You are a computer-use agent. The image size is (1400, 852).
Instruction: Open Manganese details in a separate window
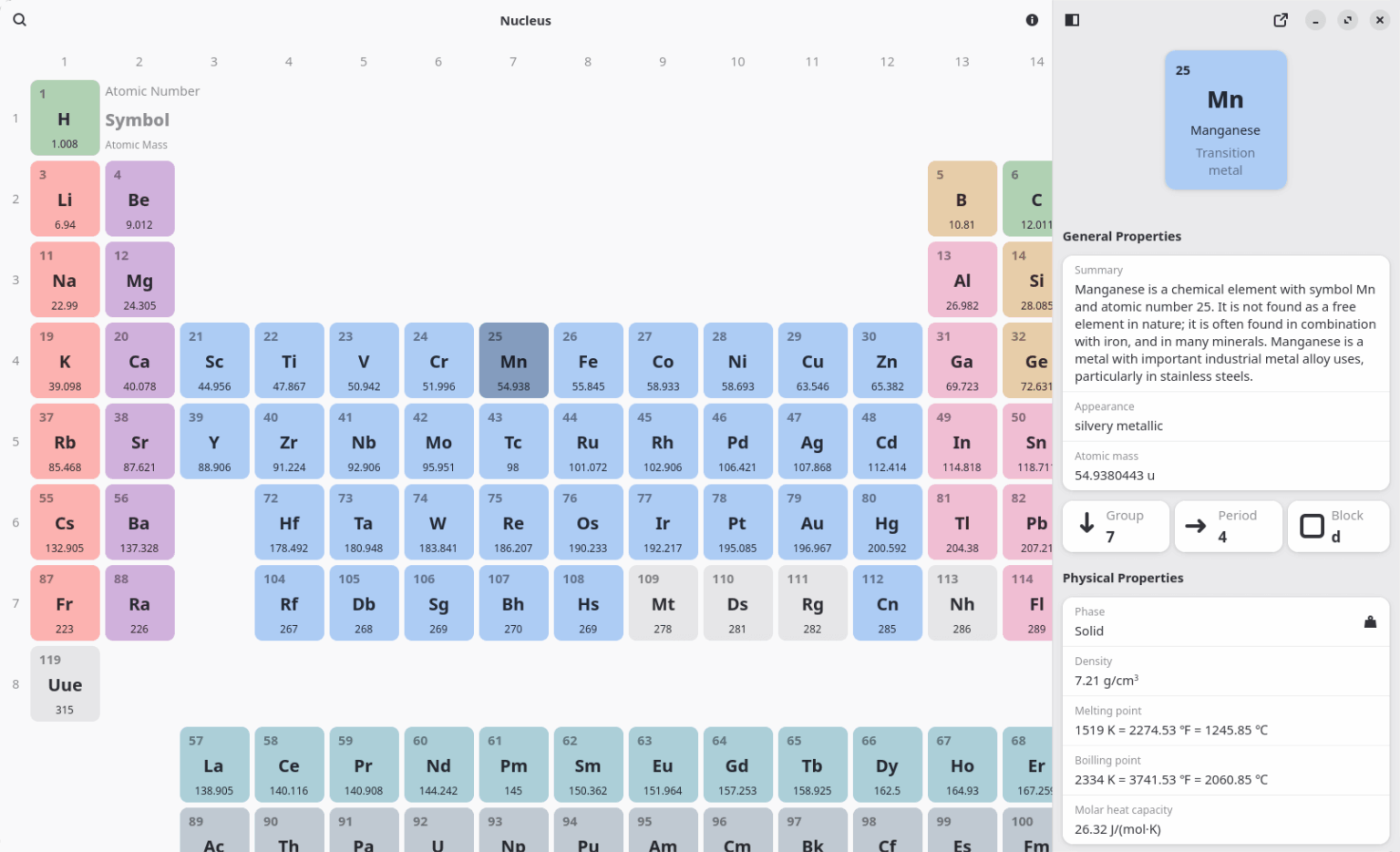pyautogui.click(x=1280, y=19)
